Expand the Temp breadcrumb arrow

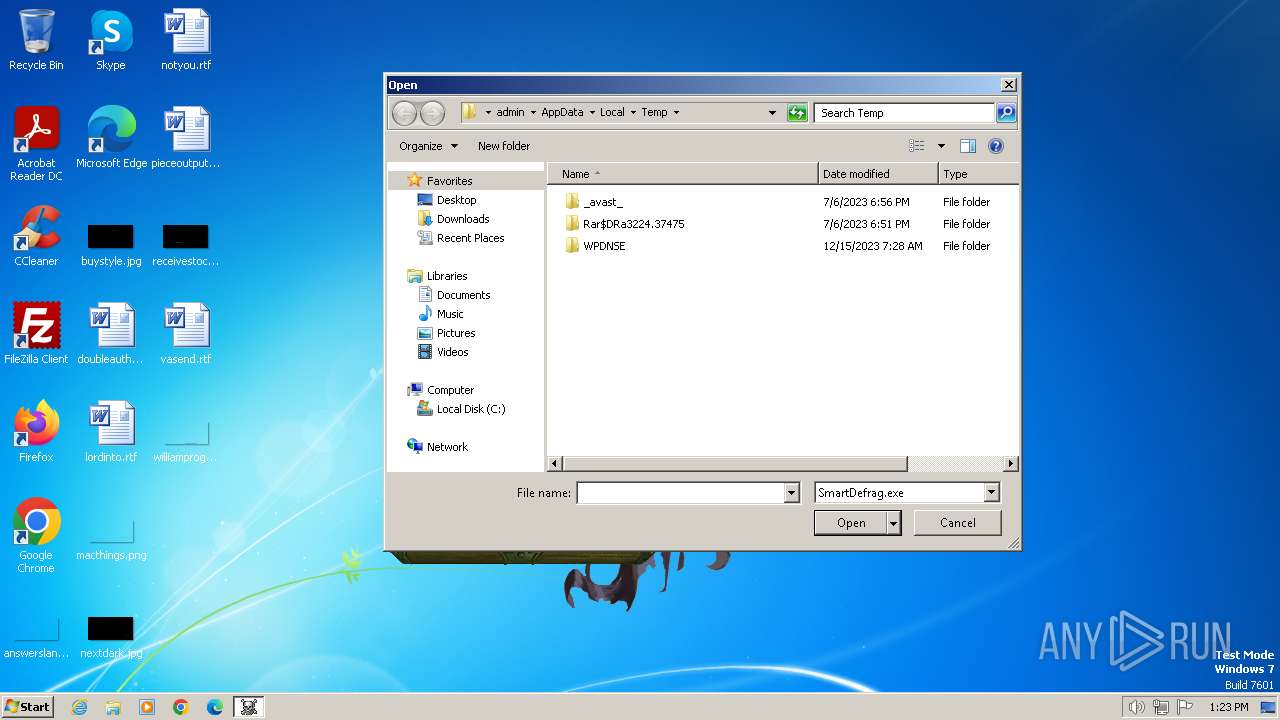pyautogui.click(x=676, y=113)
